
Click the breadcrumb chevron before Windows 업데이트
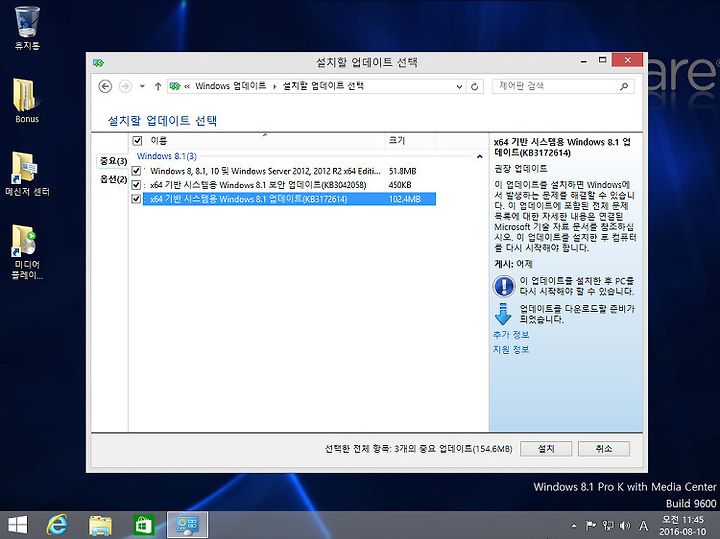point(187,86)
